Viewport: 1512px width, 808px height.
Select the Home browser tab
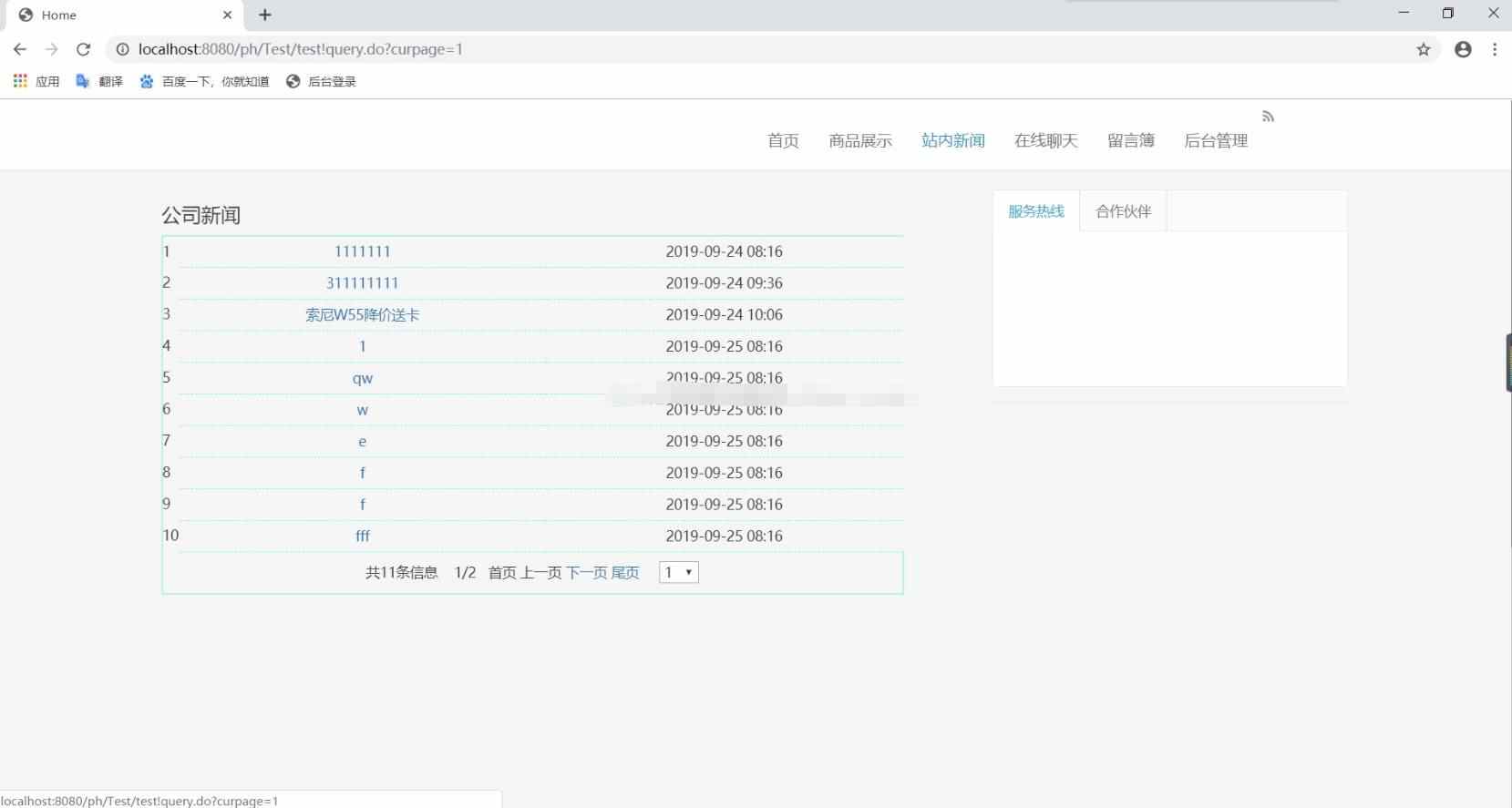[x=126, y=15]
